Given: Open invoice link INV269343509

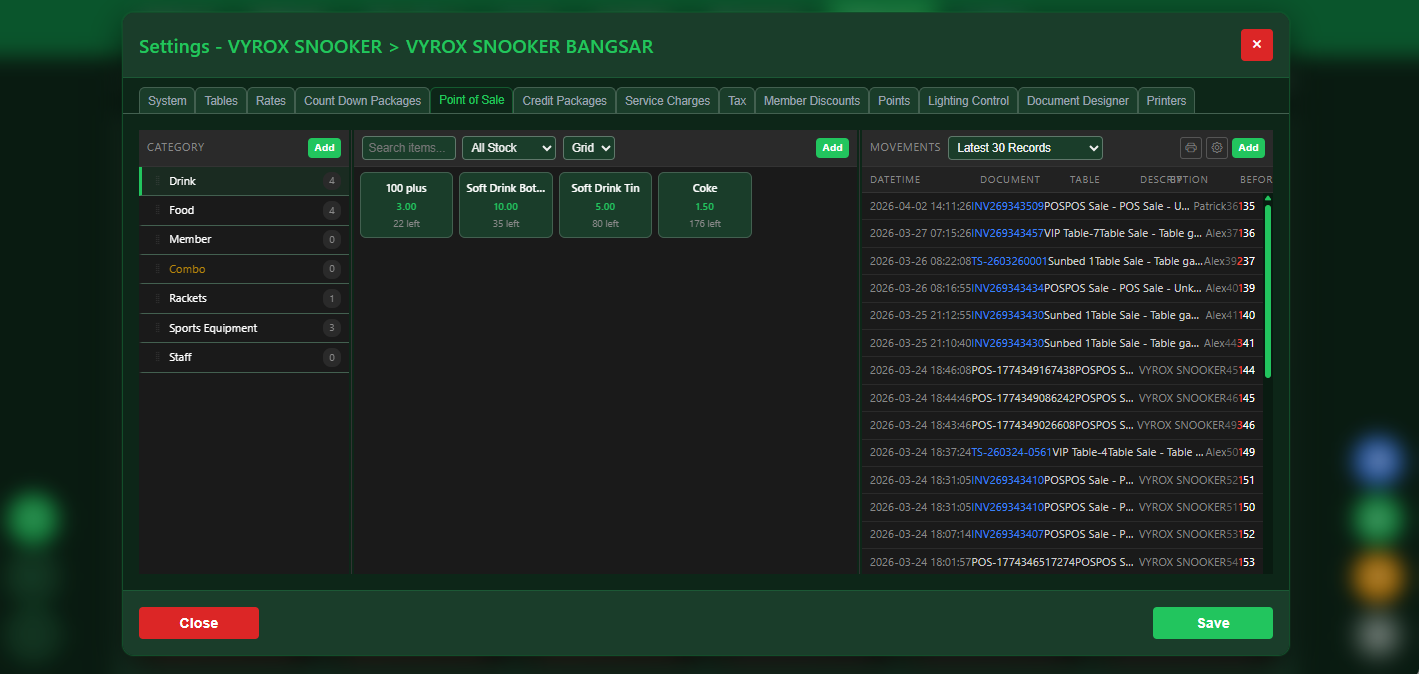Looking at the screenshot, I should pos(1007,206).
